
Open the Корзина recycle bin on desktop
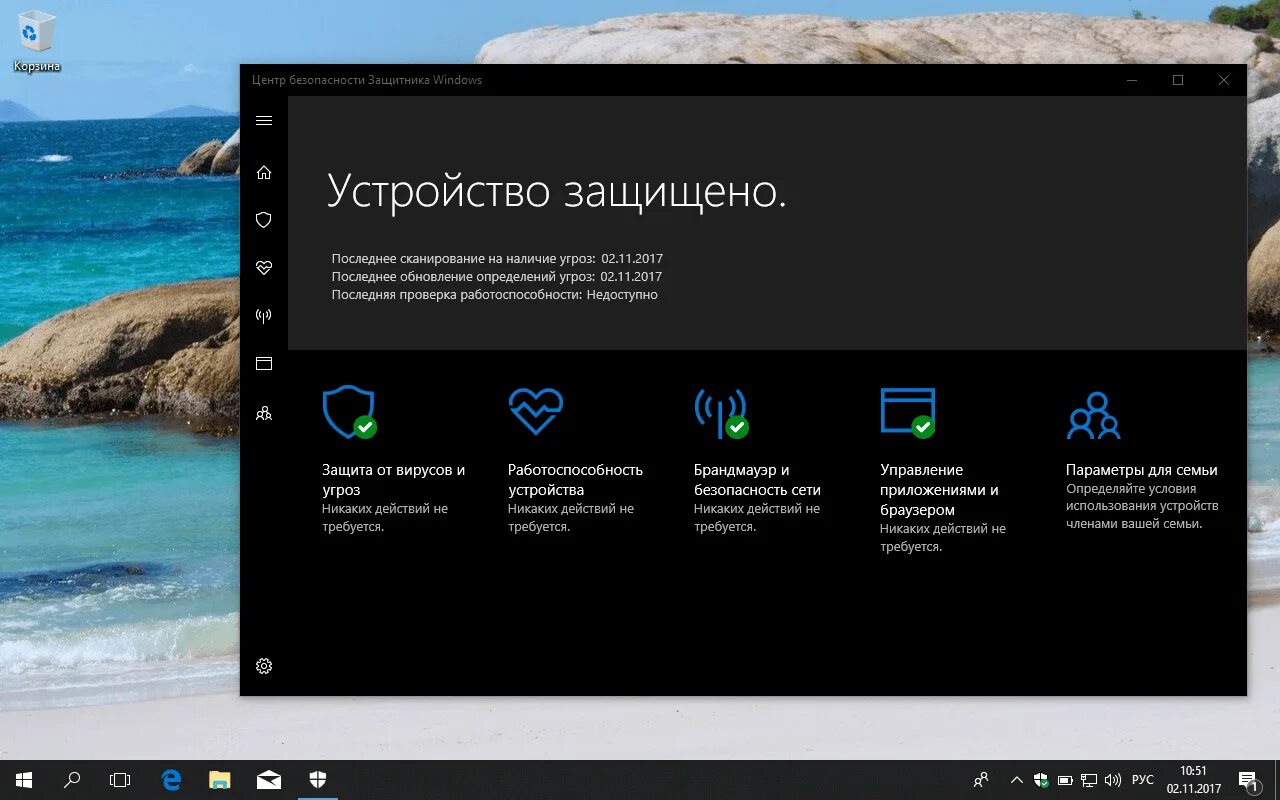coord(37,43)
